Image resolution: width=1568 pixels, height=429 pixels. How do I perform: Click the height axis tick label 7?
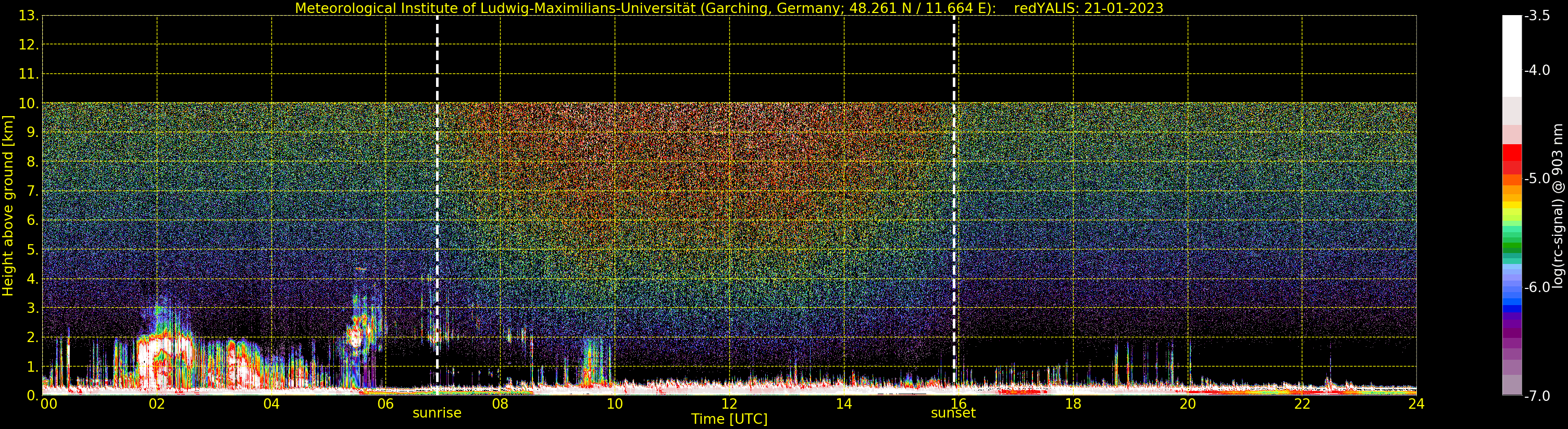(x=32, y=192)
